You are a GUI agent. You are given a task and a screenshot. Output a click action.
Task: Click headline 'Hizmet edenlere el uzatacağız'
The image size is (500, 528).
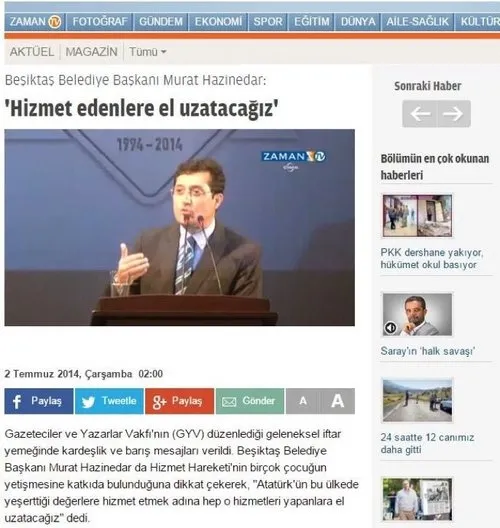coord(141,108)
